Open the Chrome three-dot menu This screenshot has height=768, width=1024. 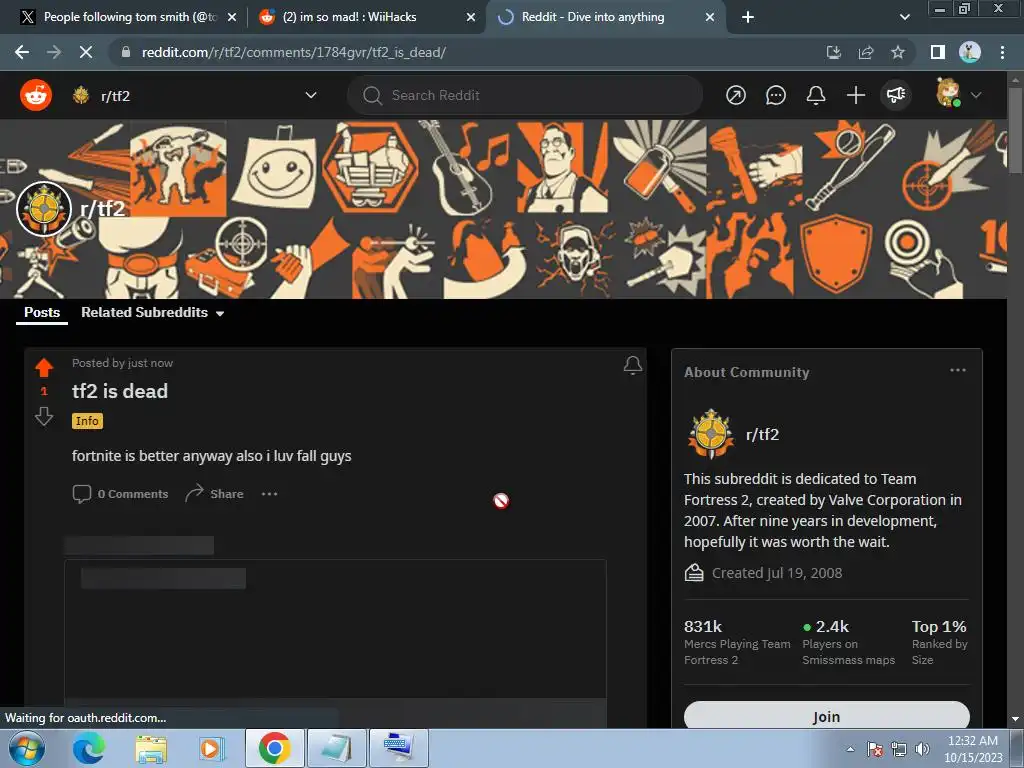[x=1002, y=52]
